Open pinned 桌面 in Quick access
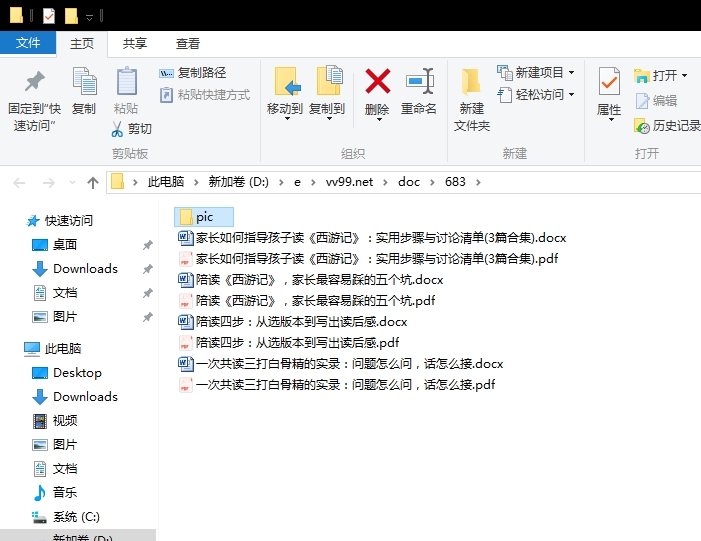Screen dimensions: 701x541 (x=54, y=245)
